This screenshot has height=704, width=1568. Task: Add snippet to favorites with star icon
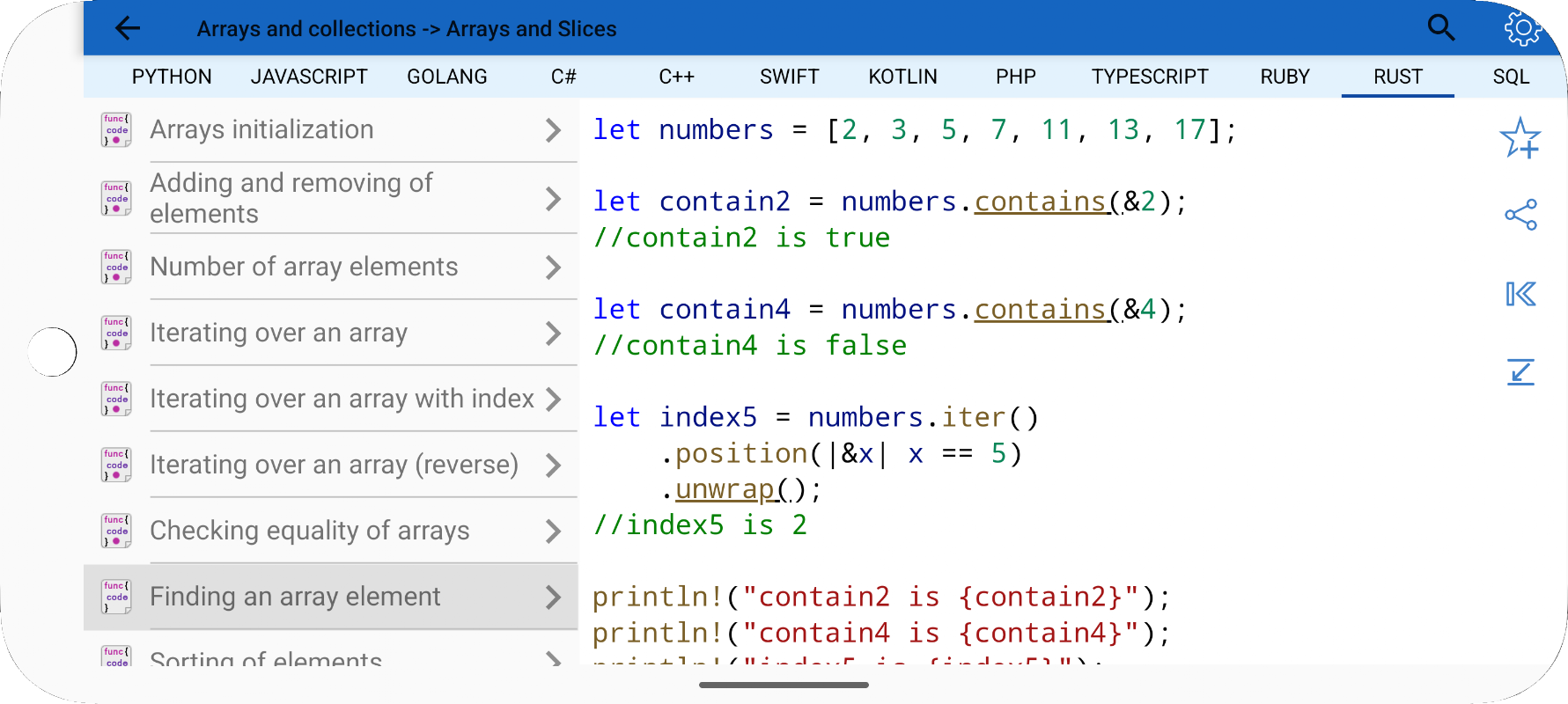point(1520,138)
